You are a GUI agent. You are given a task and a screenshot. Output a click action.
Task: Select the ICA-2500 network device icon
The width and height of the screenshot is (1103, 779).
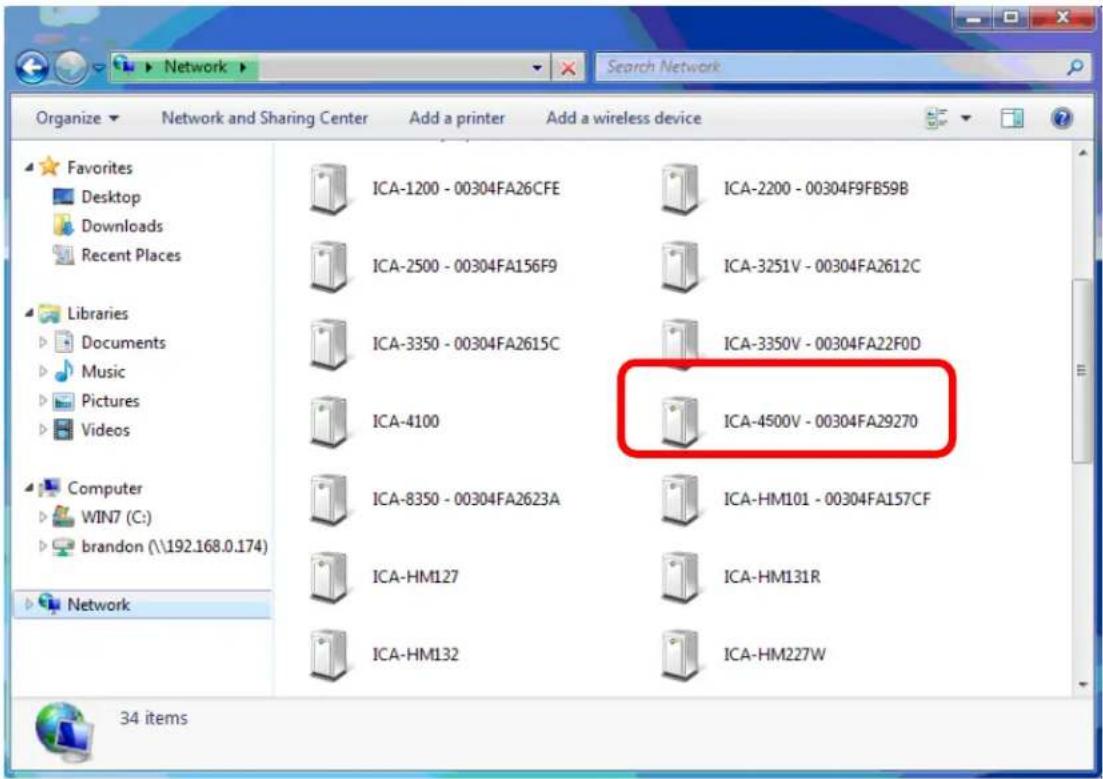[x=329, y=266]
